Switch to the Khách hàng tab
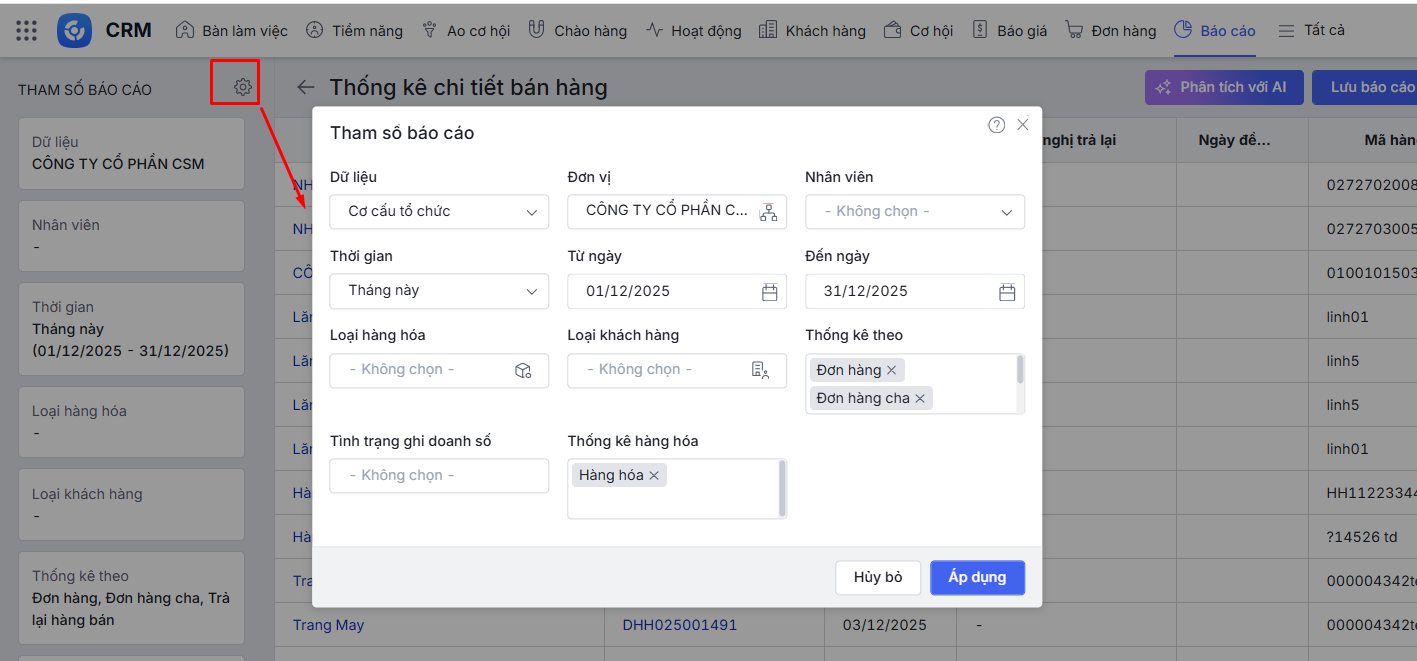 coord(812,30)
